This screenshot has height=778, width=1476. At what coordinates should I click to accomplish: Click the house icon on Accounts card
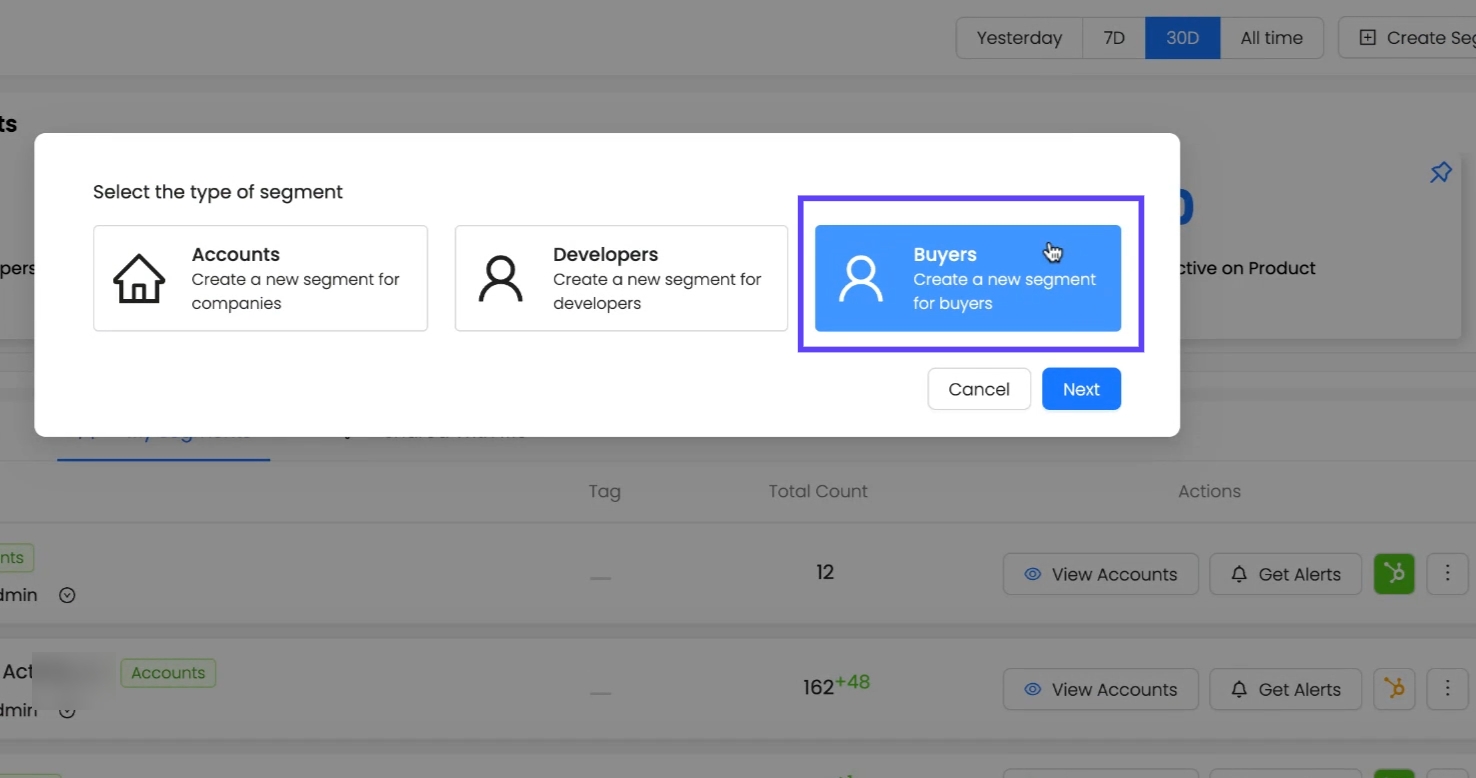(139, 278)
